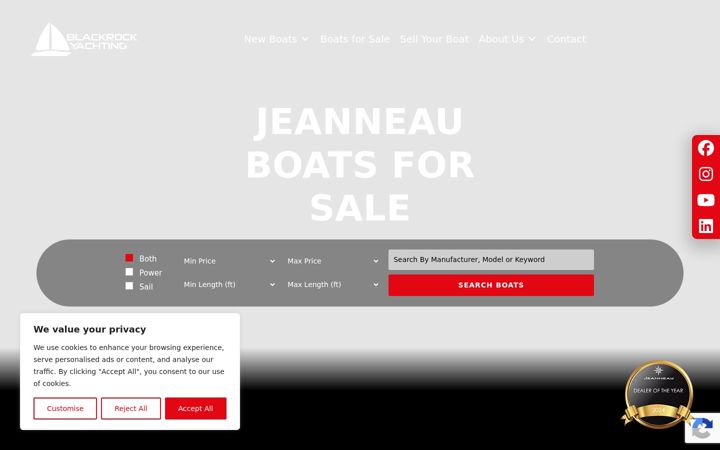Open the Max Length (ft) dropdown
Screen dimensions: 720x450
(333, 285)
